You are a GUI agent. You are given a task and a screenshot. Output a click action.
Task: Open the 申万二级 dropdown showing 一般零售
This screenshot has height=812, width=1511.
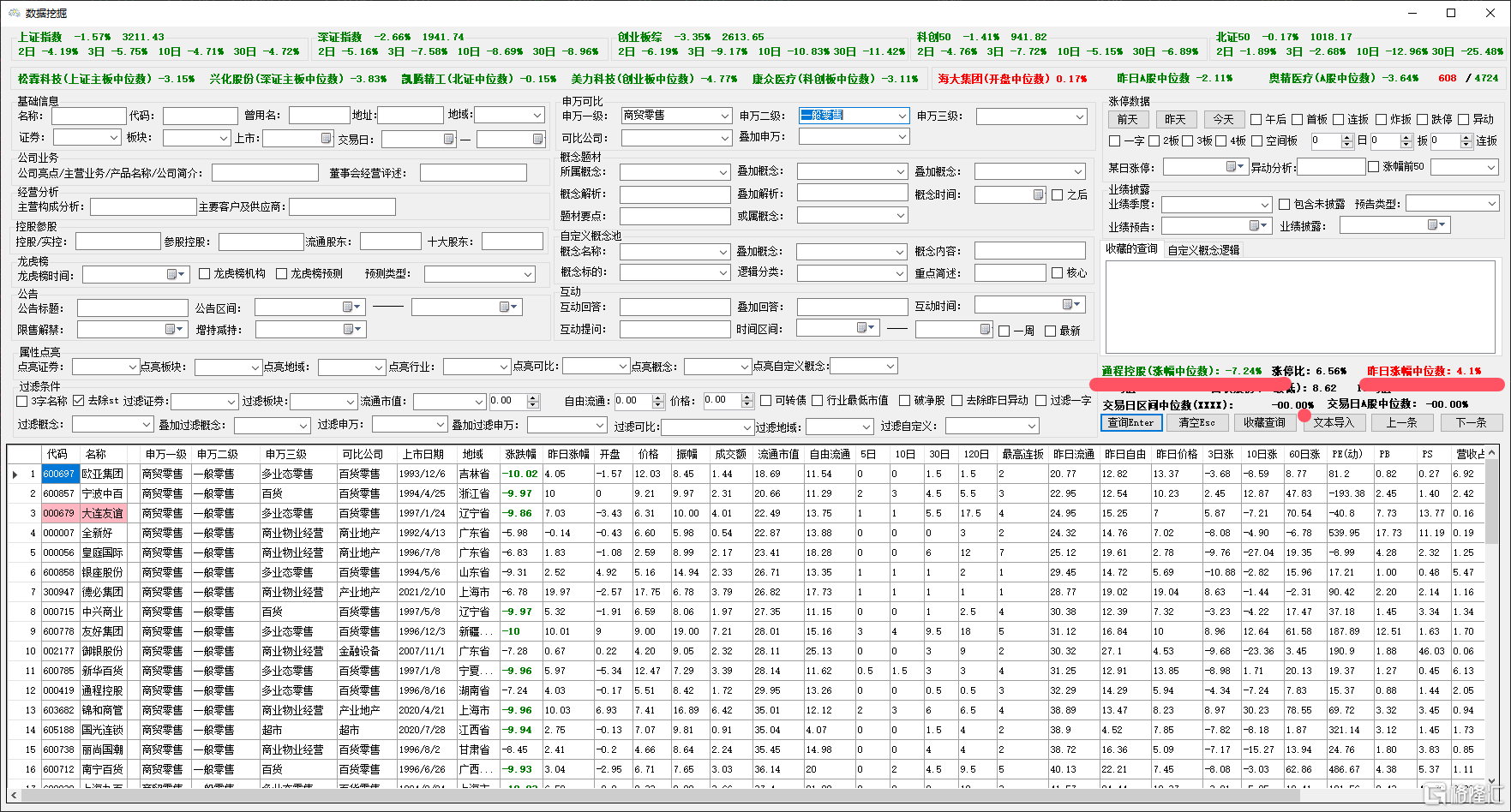pos(902,116)
